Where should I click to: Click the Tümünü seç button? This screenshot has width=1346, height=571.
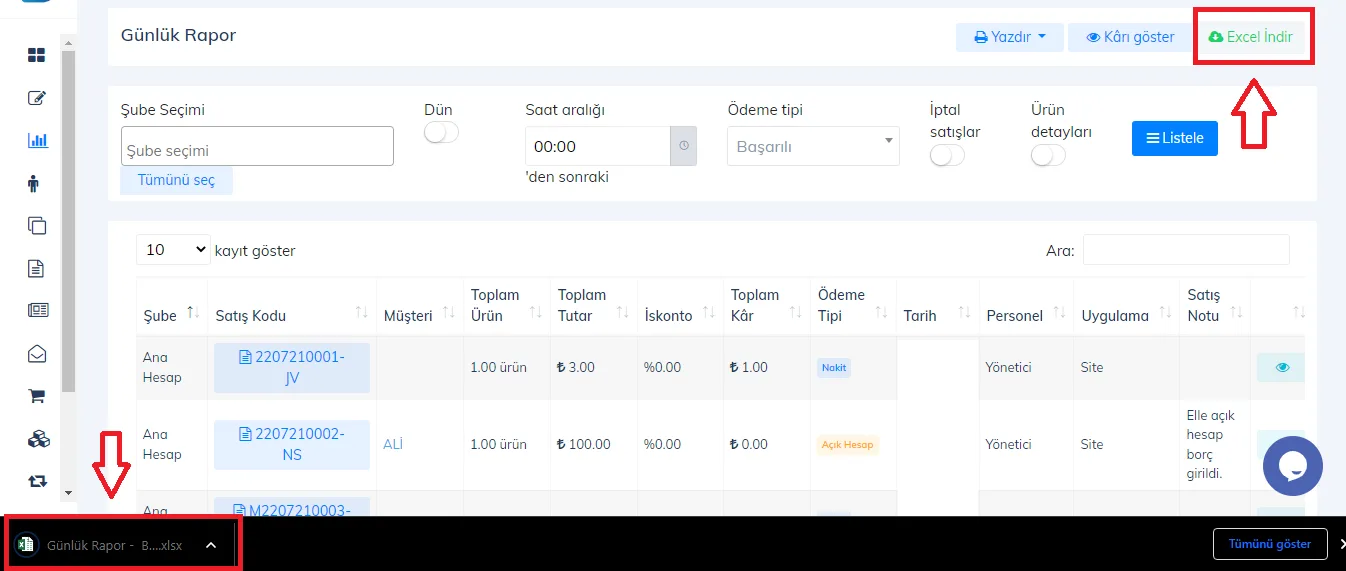[176, 180]
